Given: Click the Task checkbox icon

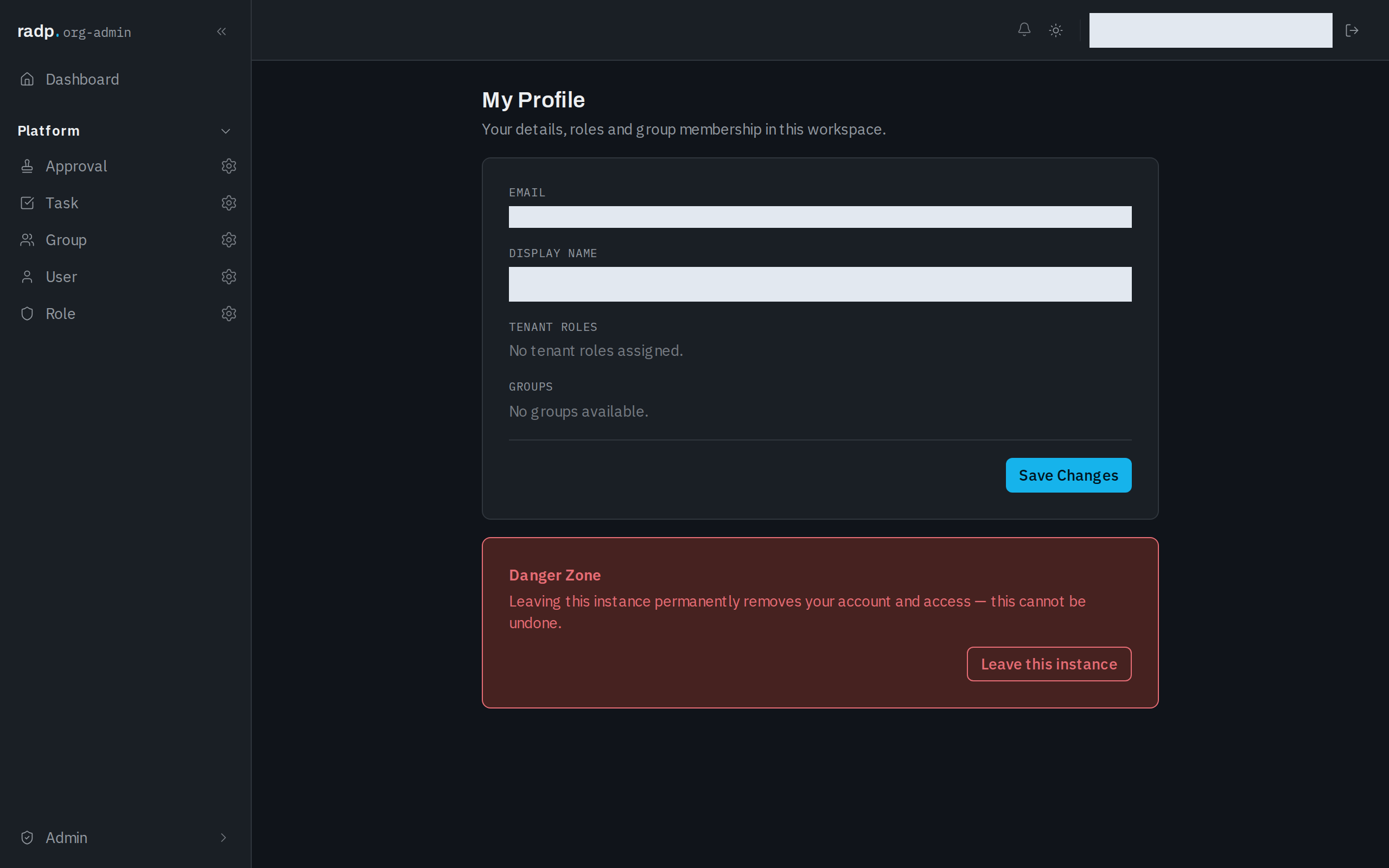Looking at the screenshot, I should (27, 203).
